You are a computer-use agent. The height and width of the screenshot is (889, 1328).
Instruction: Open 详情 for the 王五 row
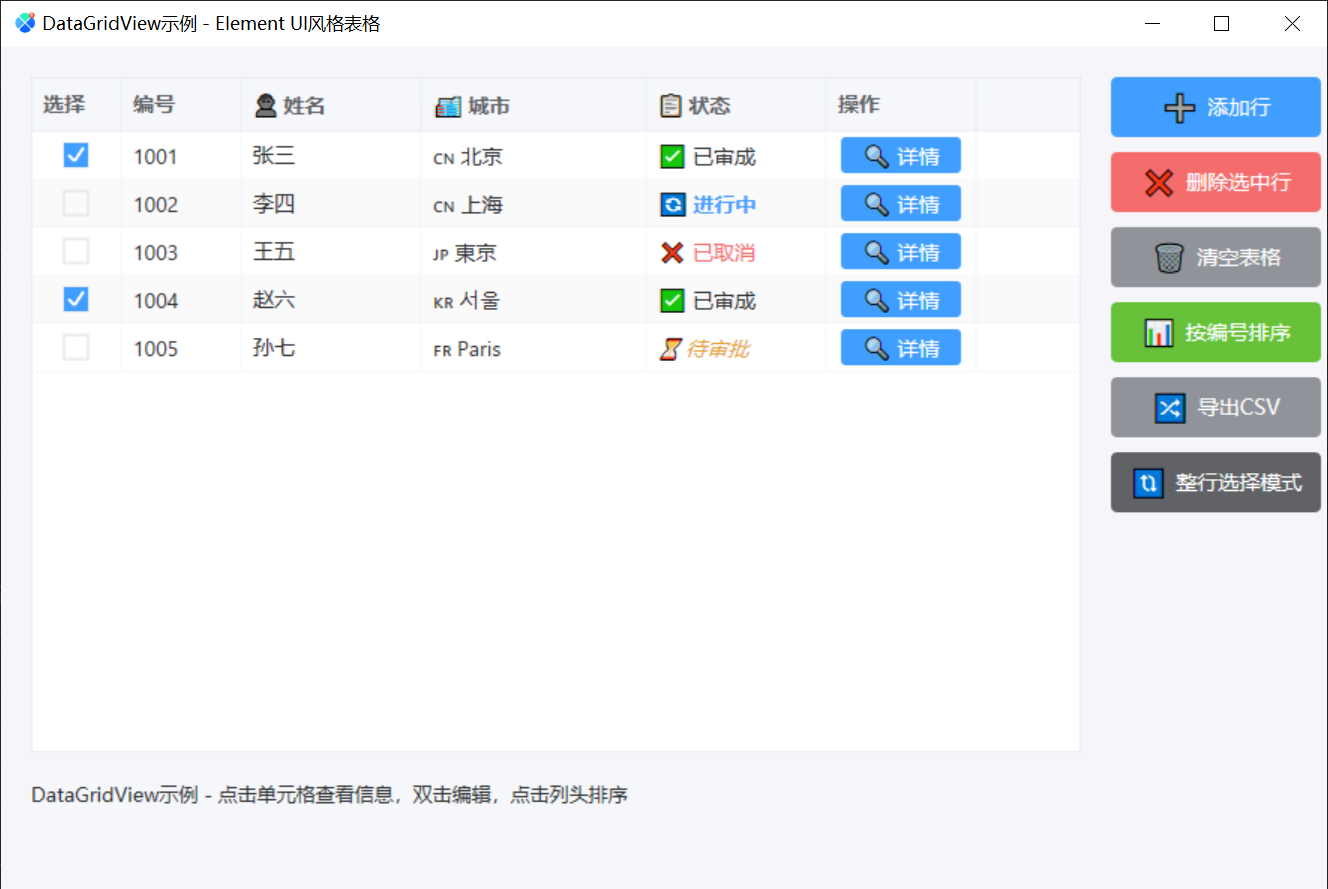[x=900, y=252]
